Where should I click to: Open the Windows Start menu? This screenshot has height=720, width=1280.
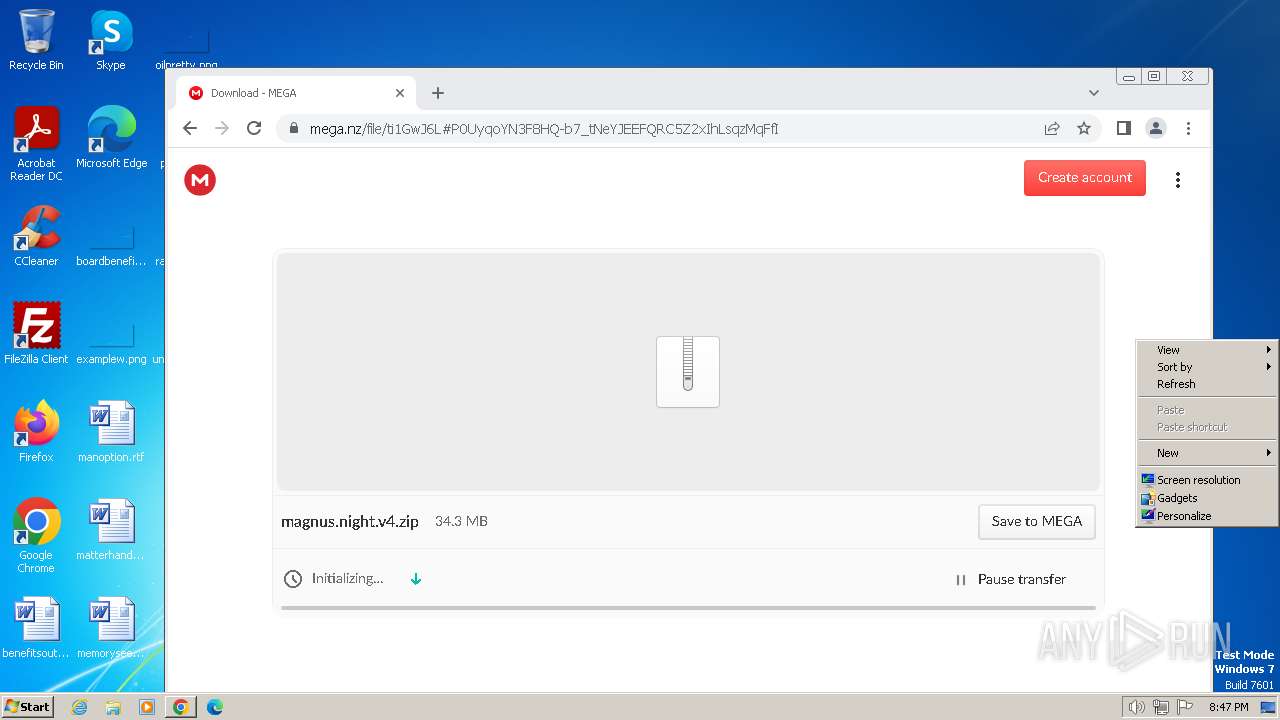[28, 707]
